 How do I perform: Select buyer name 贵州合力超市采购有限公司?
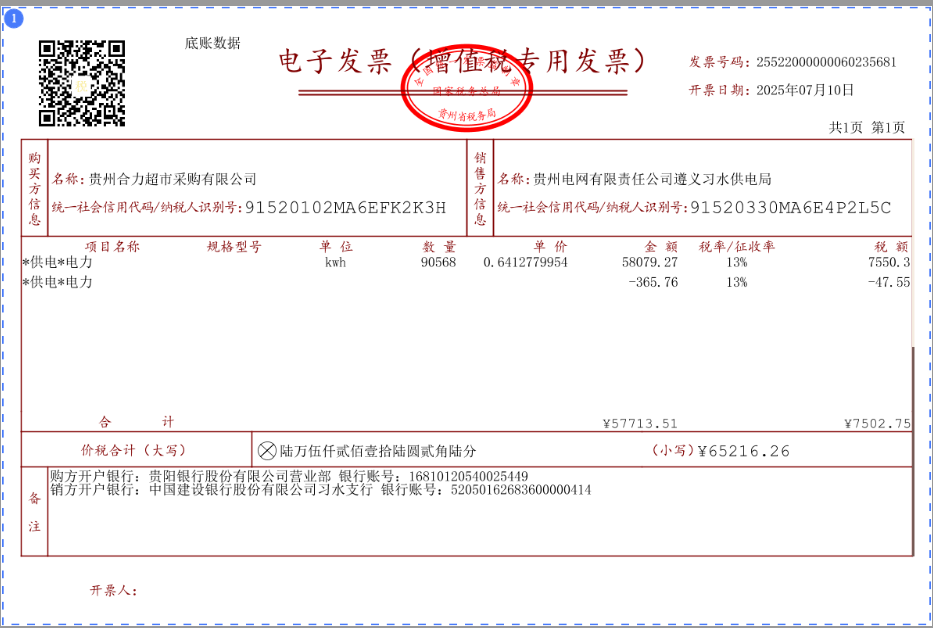172,179
